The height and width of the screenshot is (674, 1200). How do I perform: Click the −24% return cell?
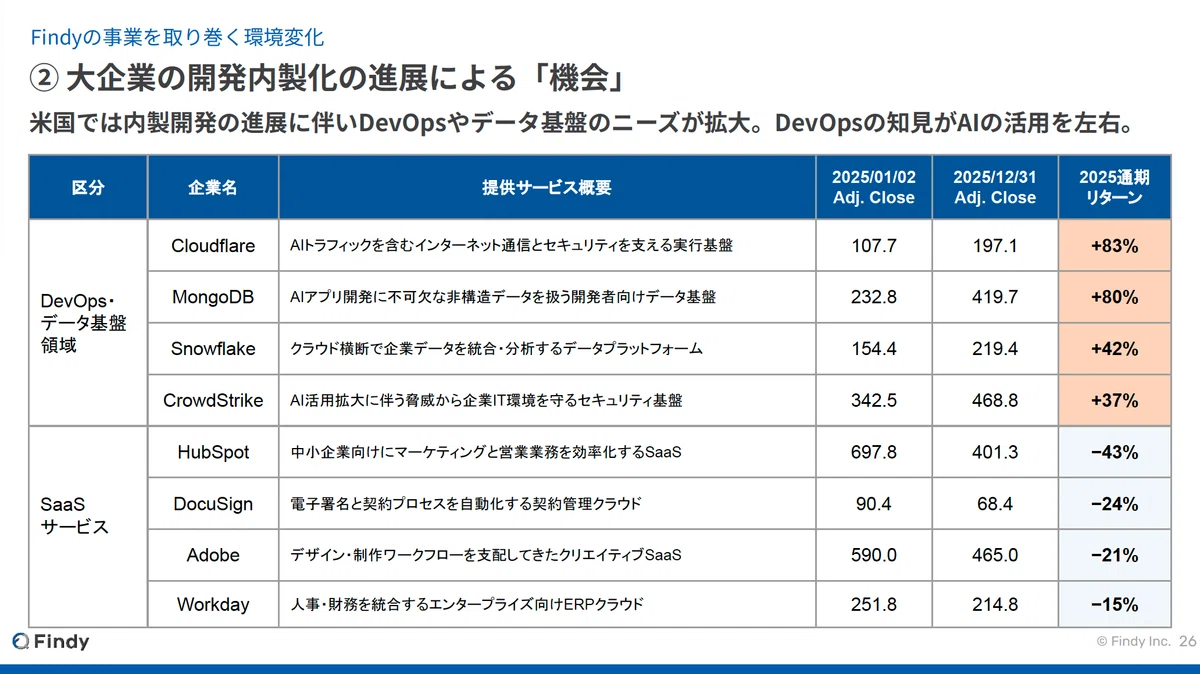(x=1115, y=504)
